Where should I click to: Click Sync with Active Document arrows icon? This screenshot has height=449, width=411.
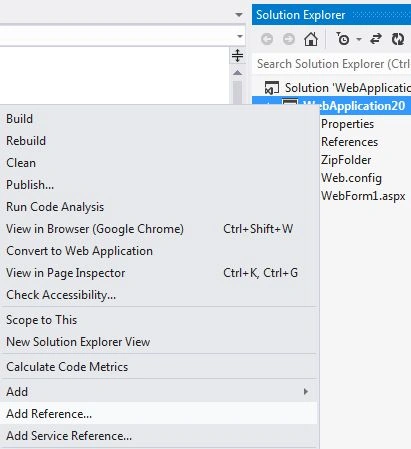376,39
